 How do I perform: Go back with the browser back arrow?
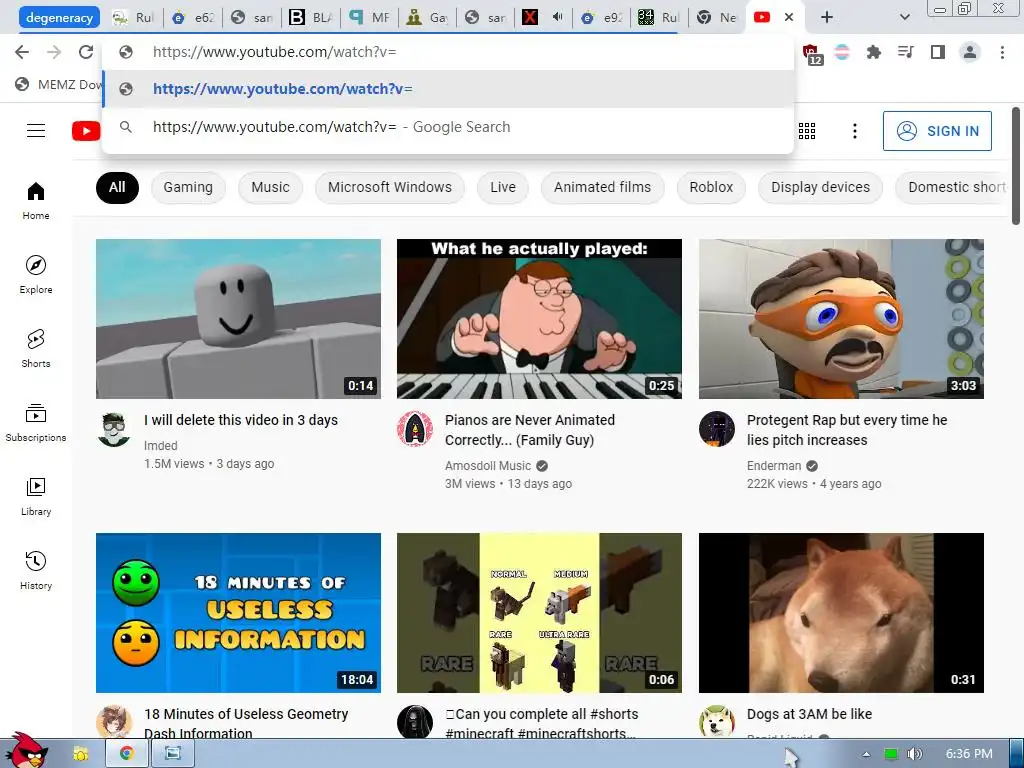click(x=22, y=52)
